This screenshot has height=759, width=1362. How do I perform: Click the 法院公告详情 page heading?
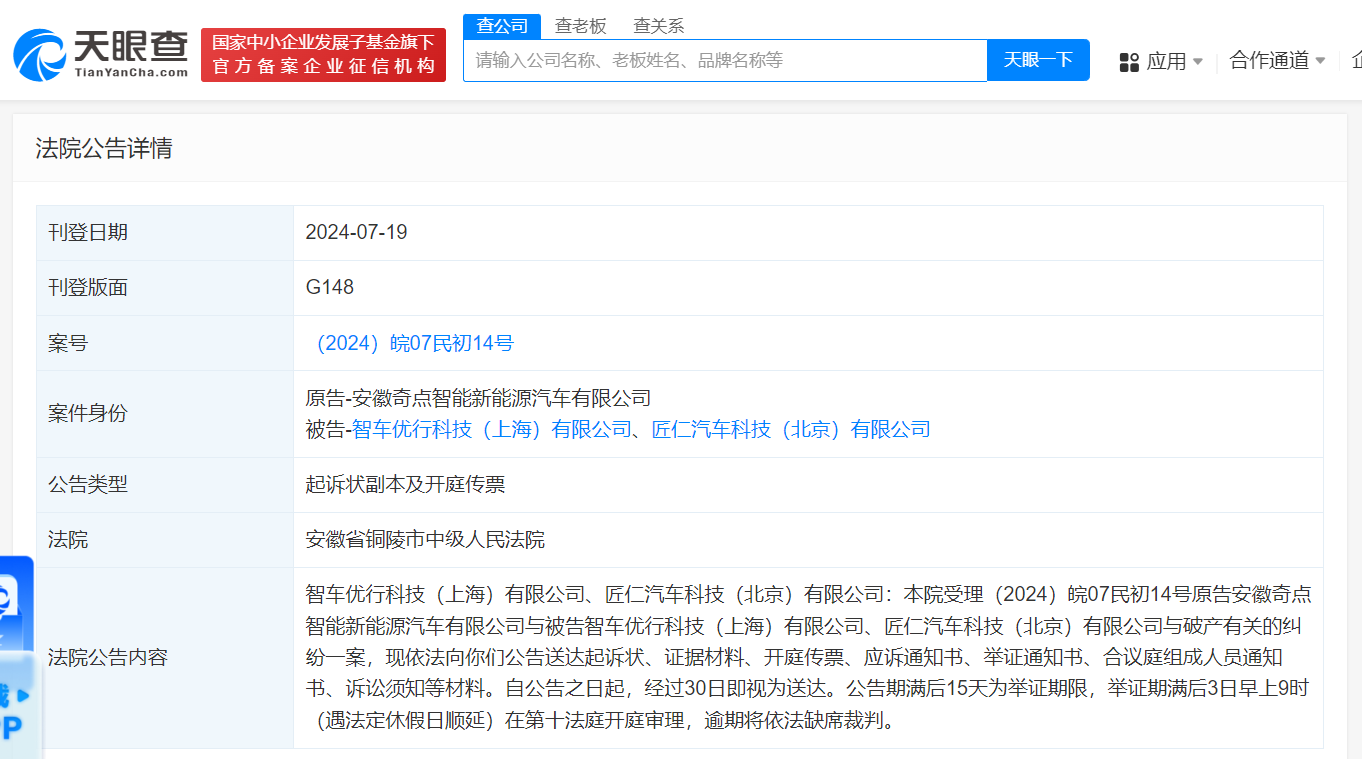(103, 148)
